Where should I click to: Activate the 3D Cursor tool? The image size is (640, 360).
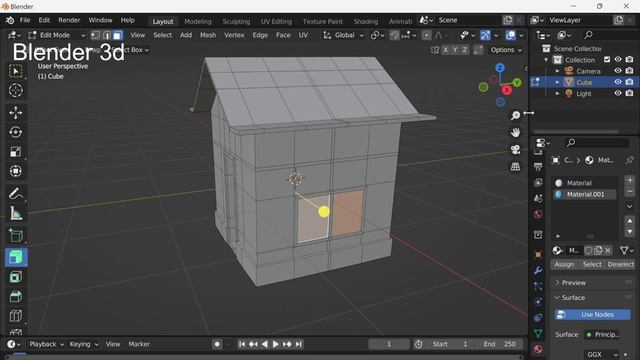[16, 90]
